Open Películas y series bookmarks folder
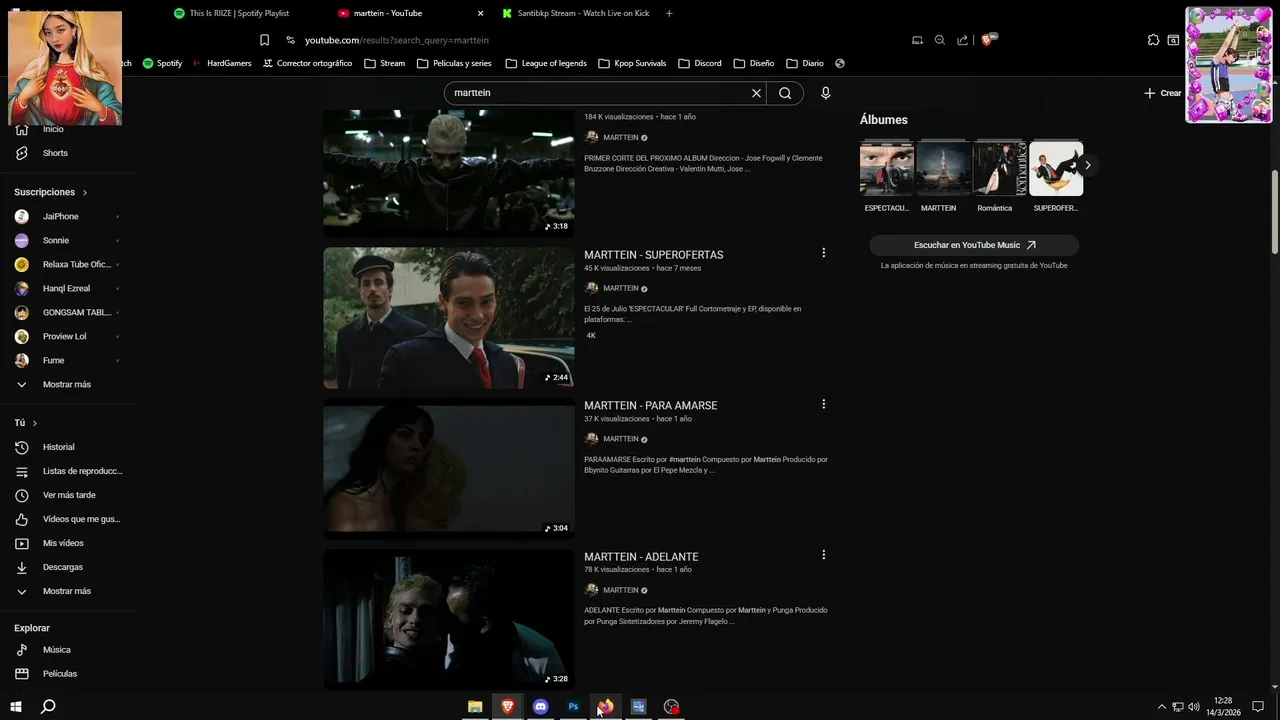The height and width of the screenshot is (720, 1280). 454,63
